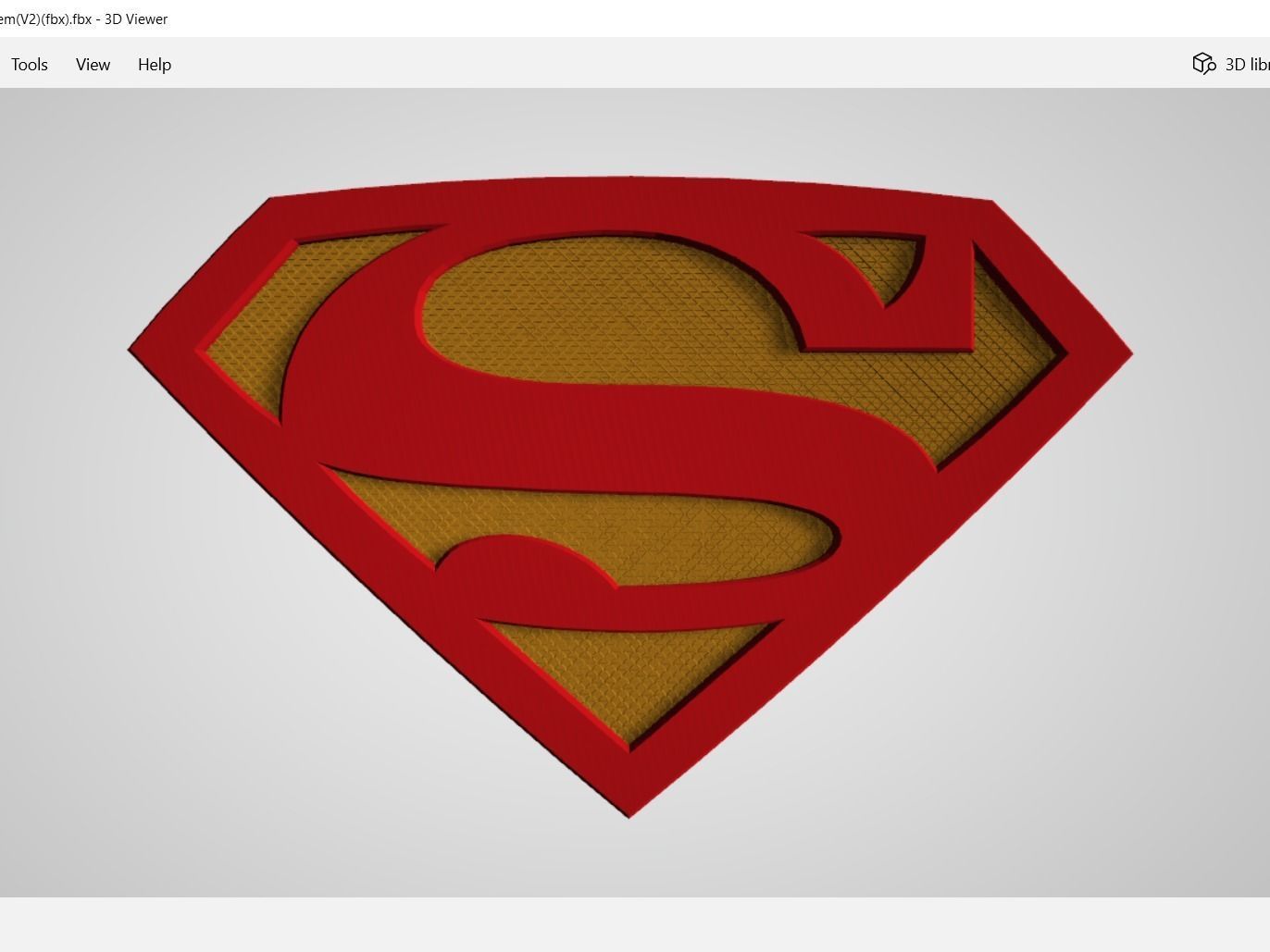The height and width of the screenshot is (952, 1270).
Task: Click the 3D library cube icon
Action: click(x=1203, y=64)
